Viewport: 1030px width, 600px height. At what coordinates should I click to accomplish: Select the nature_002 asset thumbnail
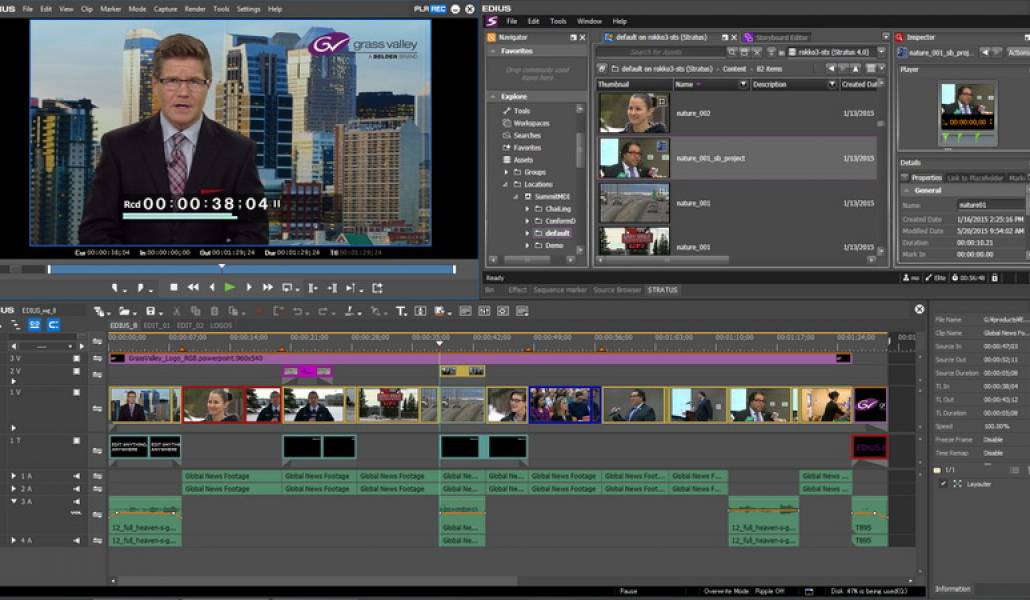point(634,113)
